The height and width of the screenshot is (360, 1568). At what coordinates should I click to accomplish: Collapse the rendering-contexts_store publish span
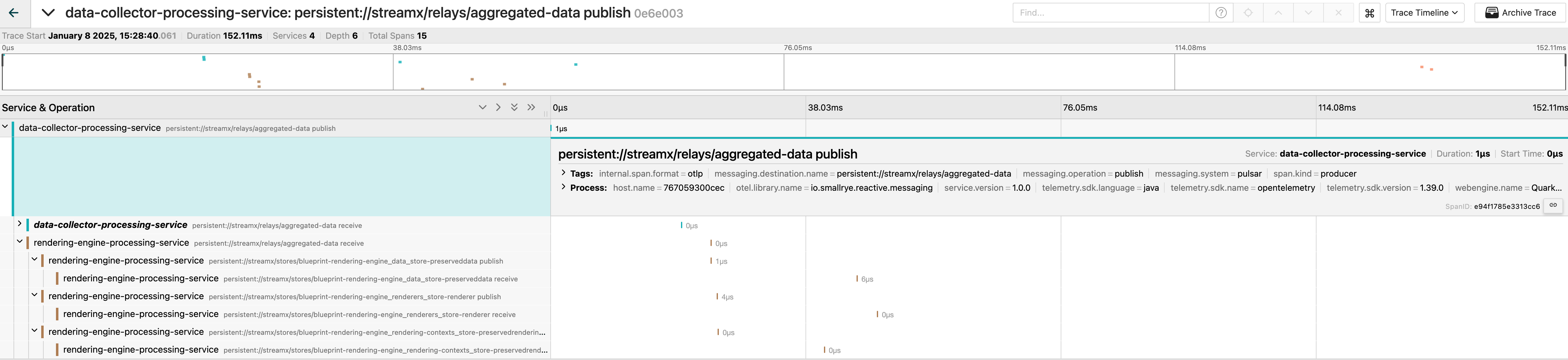pyautogui.click(x=35, y=331)
